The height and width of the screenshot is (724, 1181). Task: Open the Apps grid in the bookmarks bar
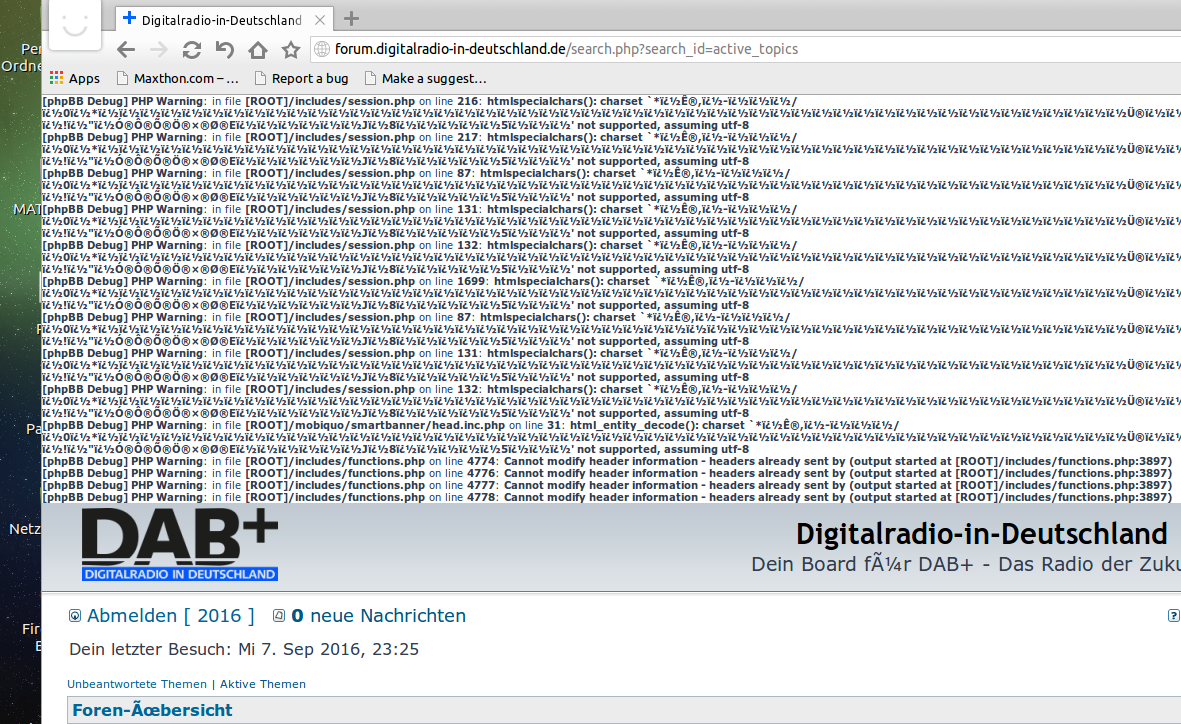point(74,78)
